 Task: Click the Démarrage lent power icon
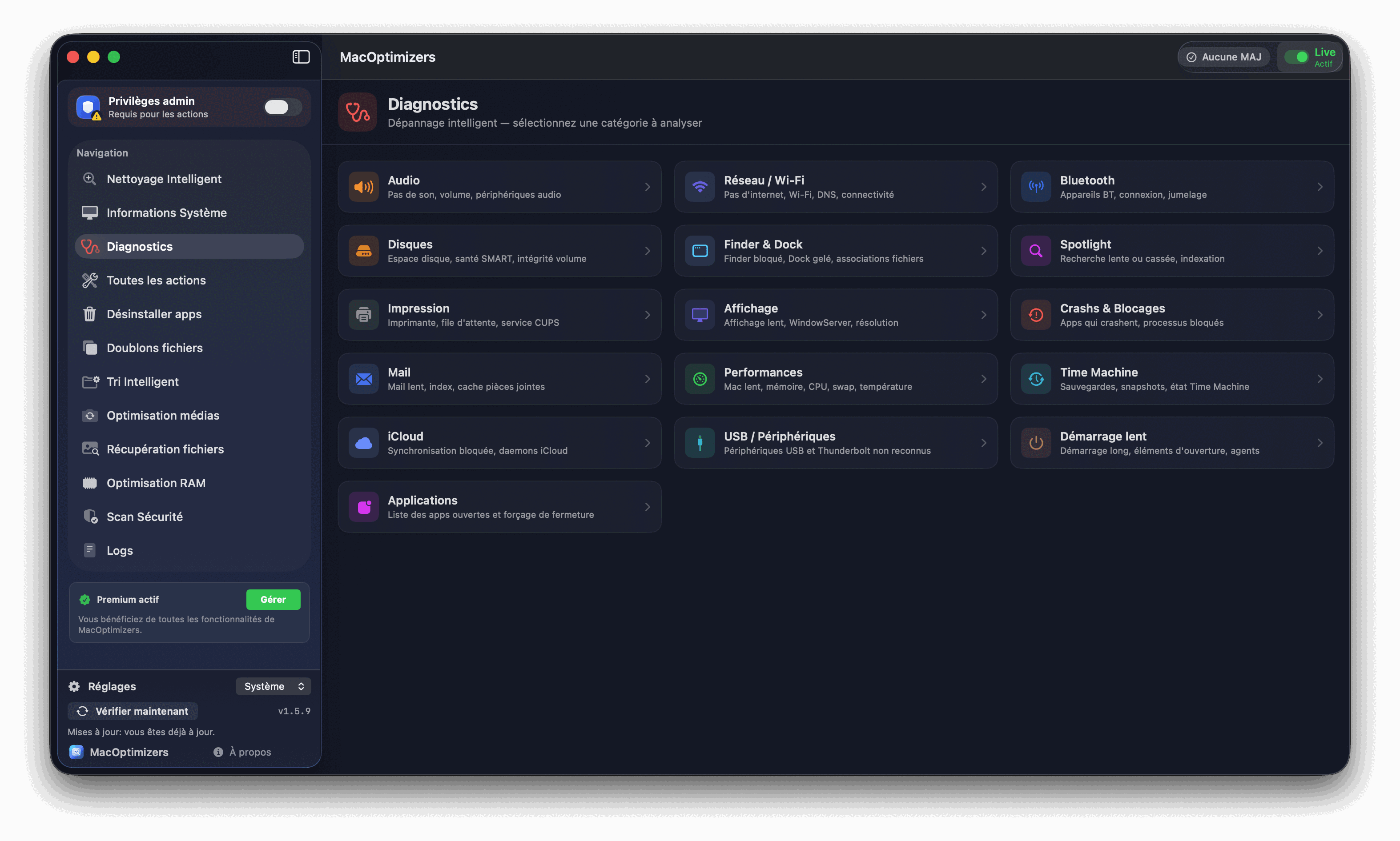click(x=1035, y=443)
